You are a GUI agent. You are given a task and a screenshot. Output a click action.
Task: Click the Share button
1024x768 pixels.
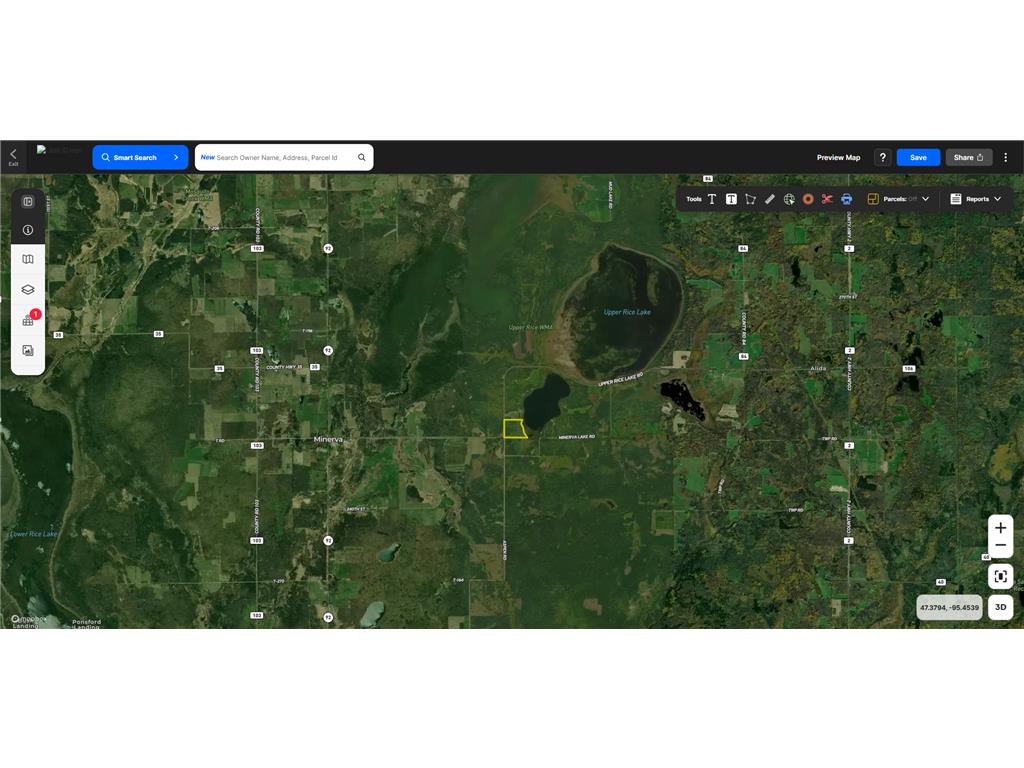tap(968, 157)
